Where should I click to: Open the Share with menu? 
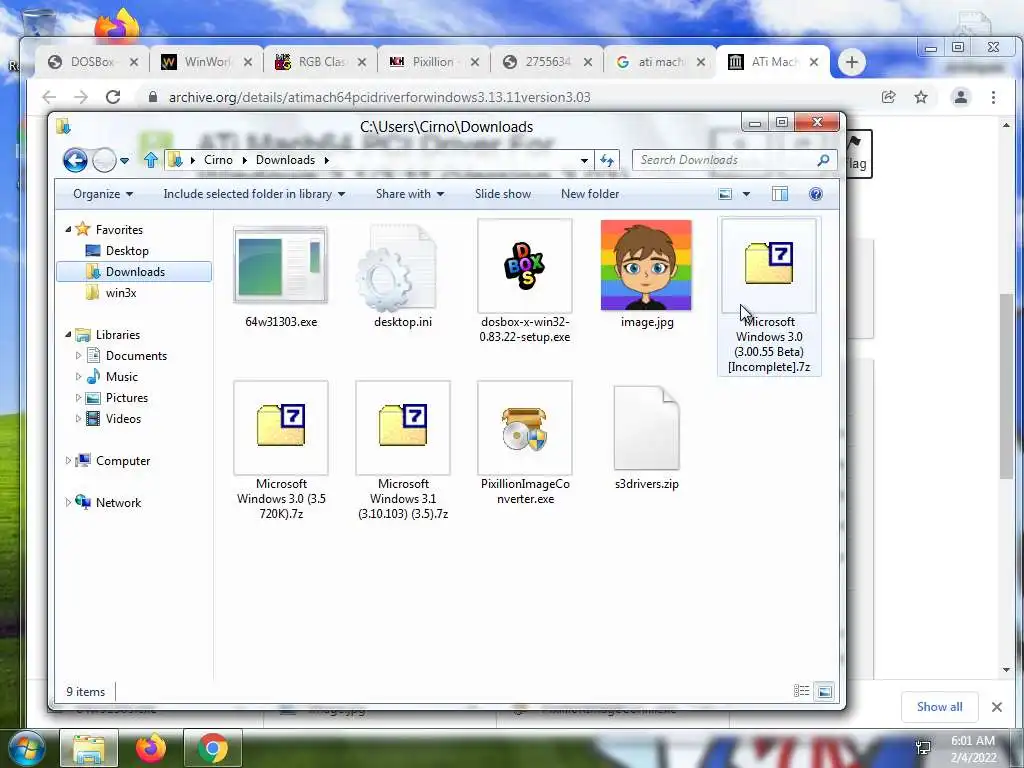(409, 194)
